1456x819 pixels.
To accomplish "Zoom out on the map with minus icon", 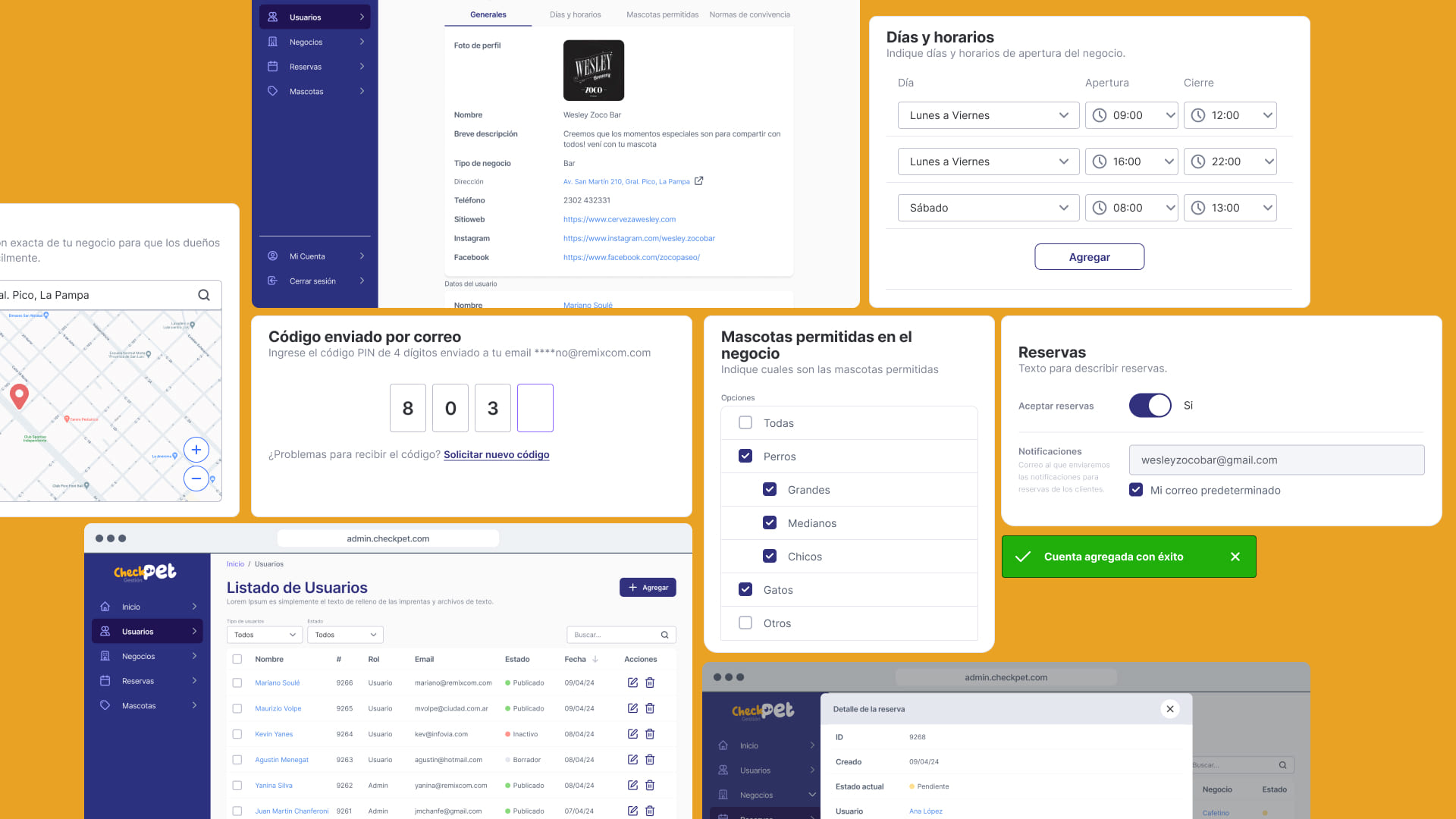I will [196, 479].
